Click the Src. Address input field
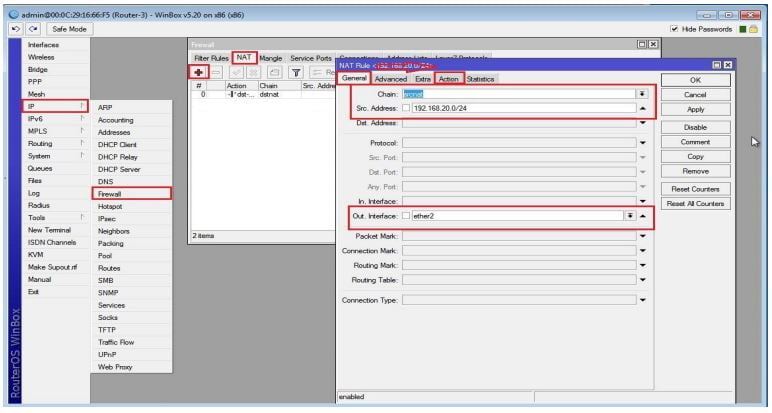 tap(520, 108)
